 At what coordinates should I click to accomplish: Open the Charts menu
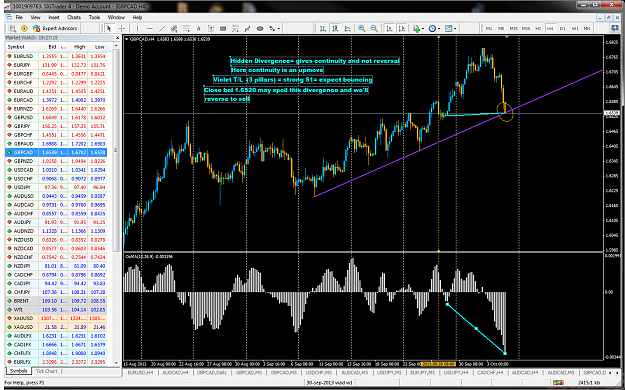(x=74, y=17)
